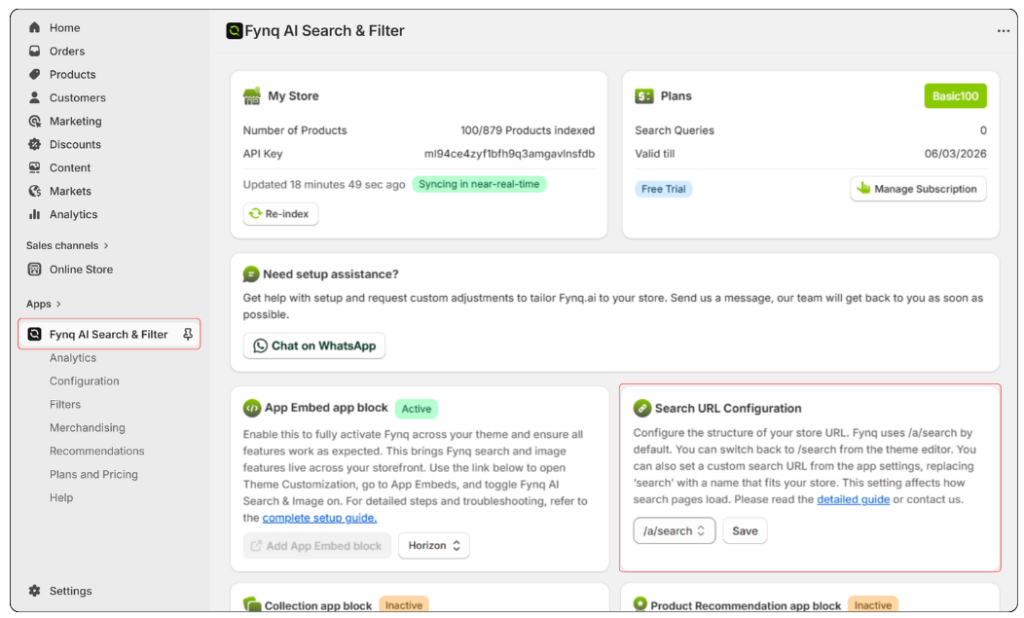Screen dimensions: 1024x618
Task: Click the 100/879 Products indexed text
Action: (x=527, y=130)
